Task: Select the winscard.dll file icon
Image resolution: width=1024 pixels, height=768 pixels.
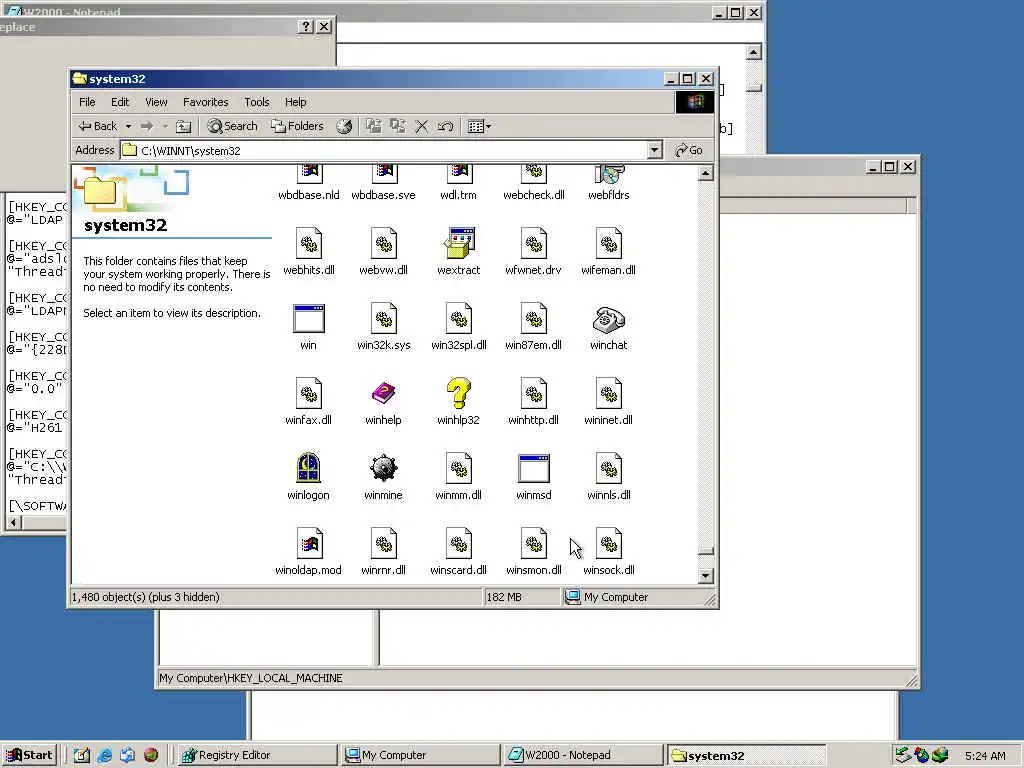Action: (458, 543)
